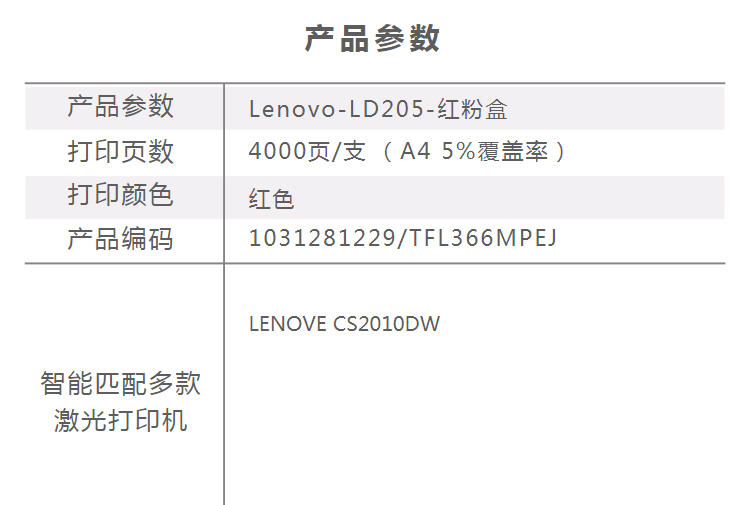Viewport: 753px width, 505px height.
Task: Click the product code 1031281229/TFL366MPEJ
Action: pyautogui.click(x=402, y=238)
